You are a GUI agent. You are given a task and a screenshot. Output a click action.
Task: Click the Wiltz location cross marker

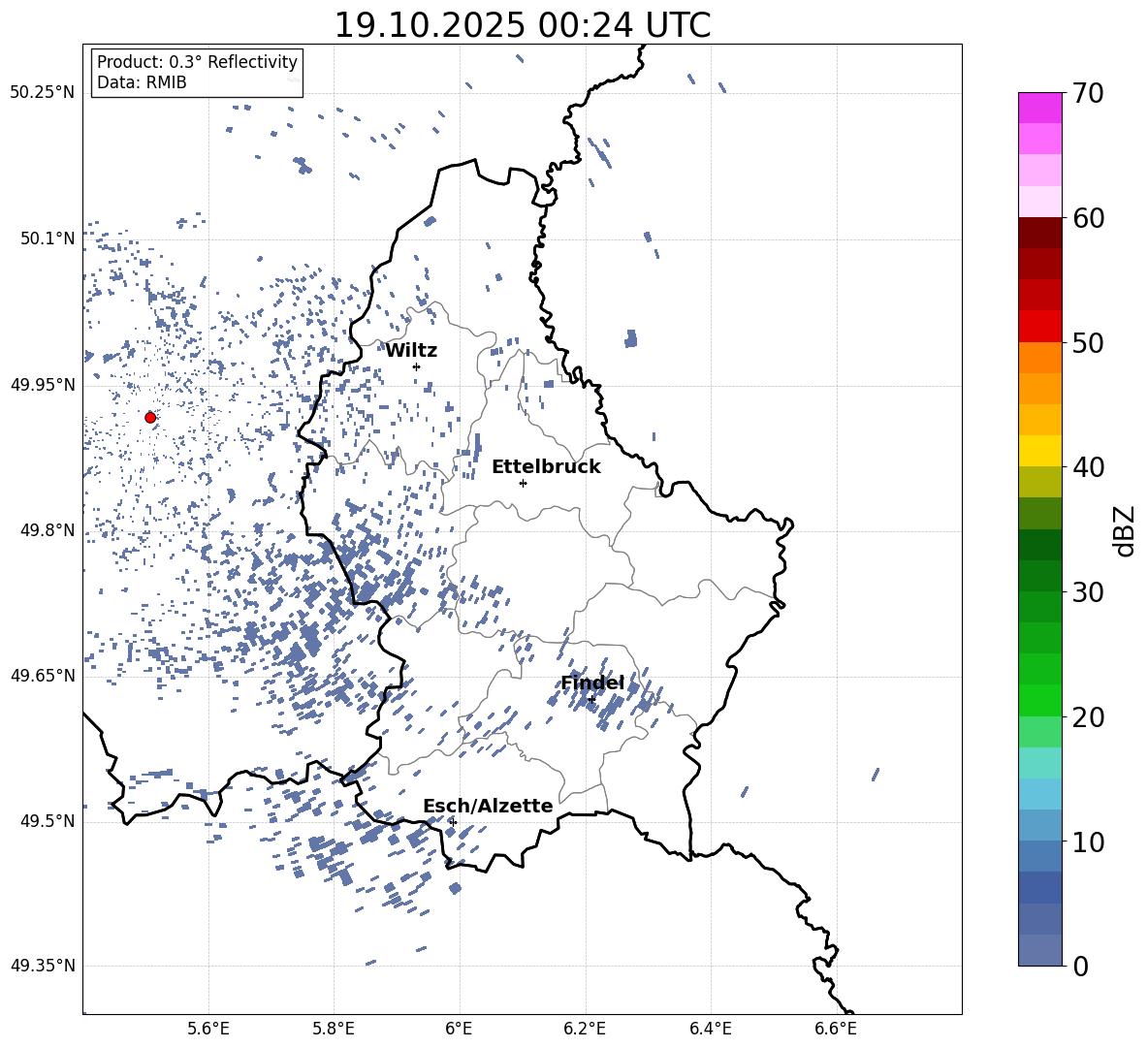(x=416, y=366)
